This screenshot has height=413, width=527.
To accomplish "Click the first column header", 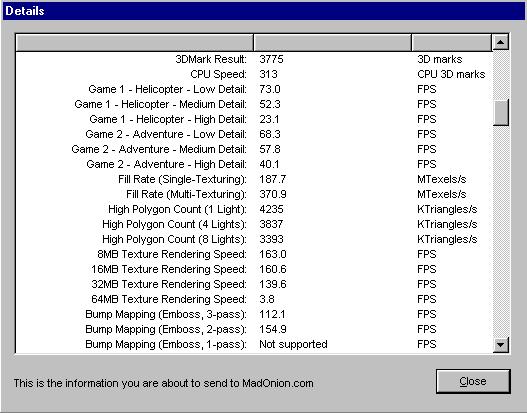I will pyautogui.click(x=134, y=42).
